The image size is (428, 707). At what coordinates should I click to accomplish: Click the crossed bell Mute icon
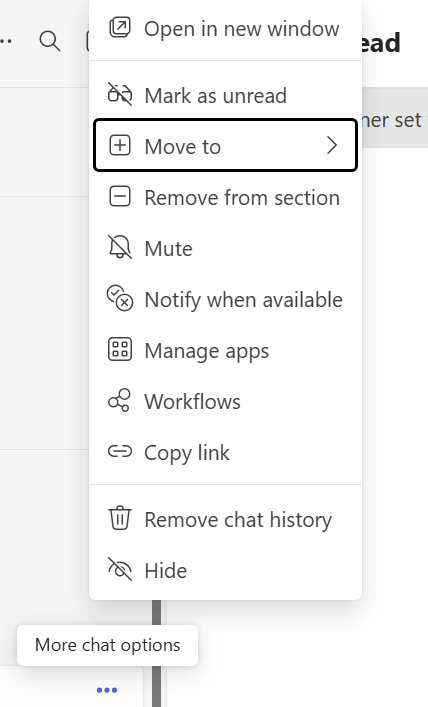[120, 247]
